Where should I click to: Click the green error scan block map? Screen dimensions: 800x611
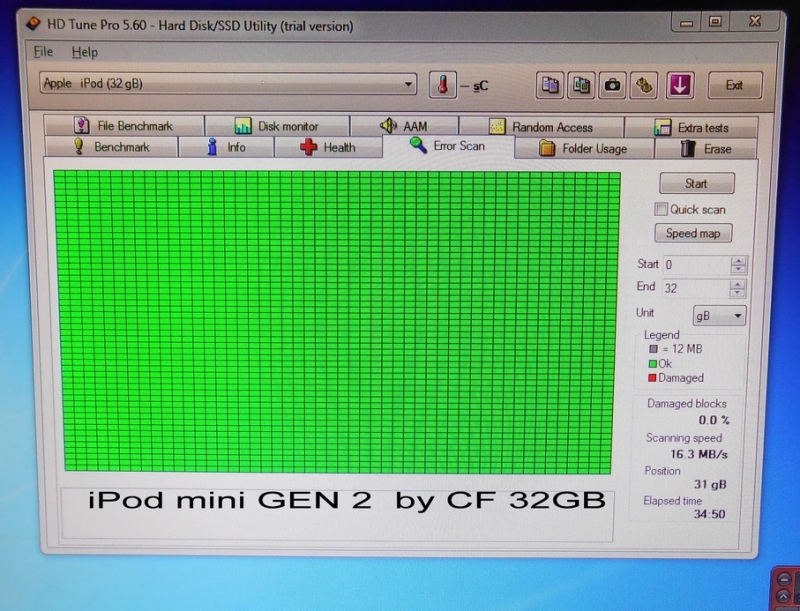click(x=337, y=322)
